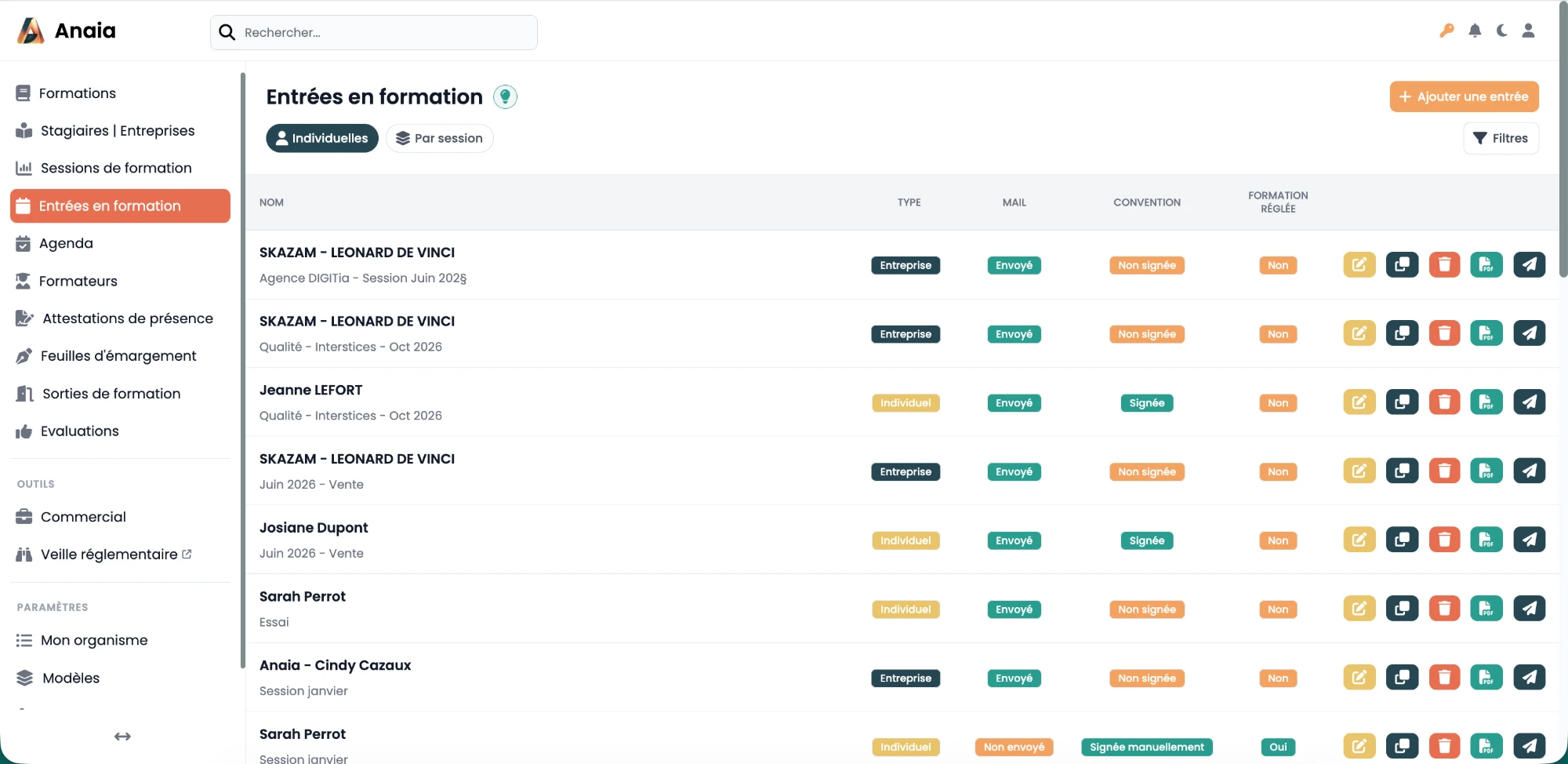Duplicate the Josiane Dupont entry
The height and width of the screenshot is (764, 1568).
click(1402, 540)
